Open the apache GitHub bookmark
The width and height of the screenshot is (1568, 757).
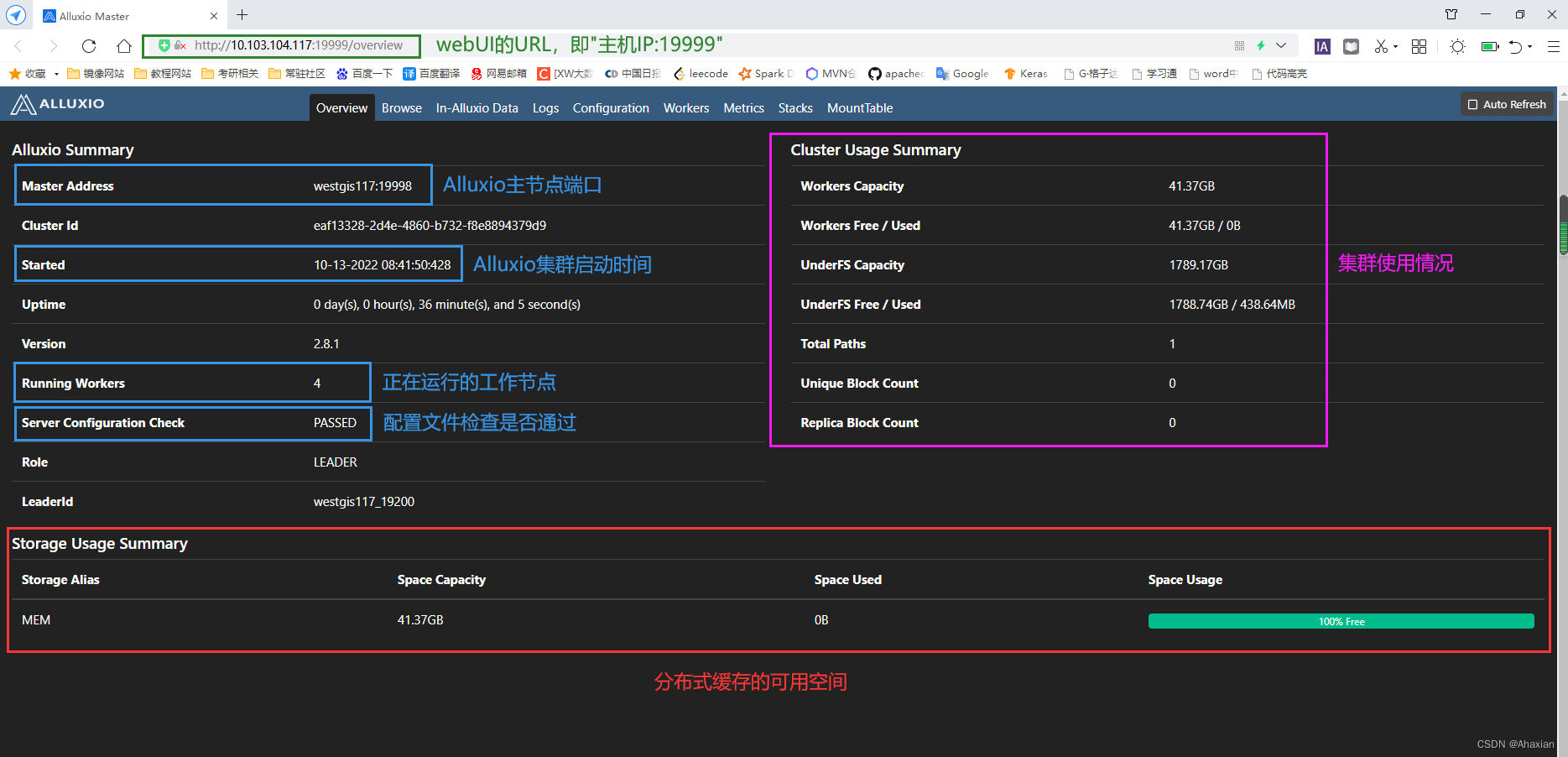896,74
